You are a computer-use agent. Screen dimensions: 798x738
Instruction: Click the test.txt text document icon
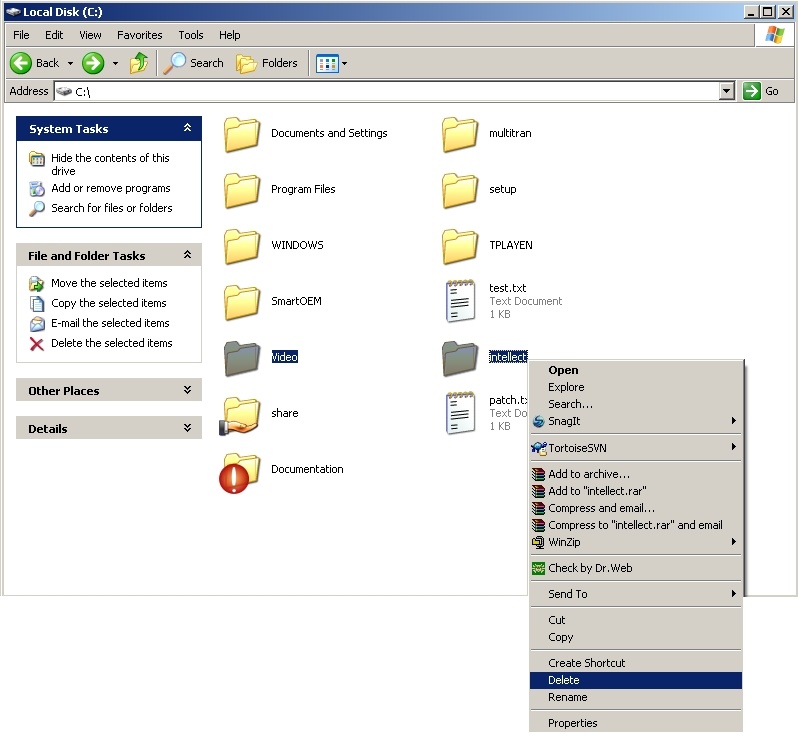461,300
